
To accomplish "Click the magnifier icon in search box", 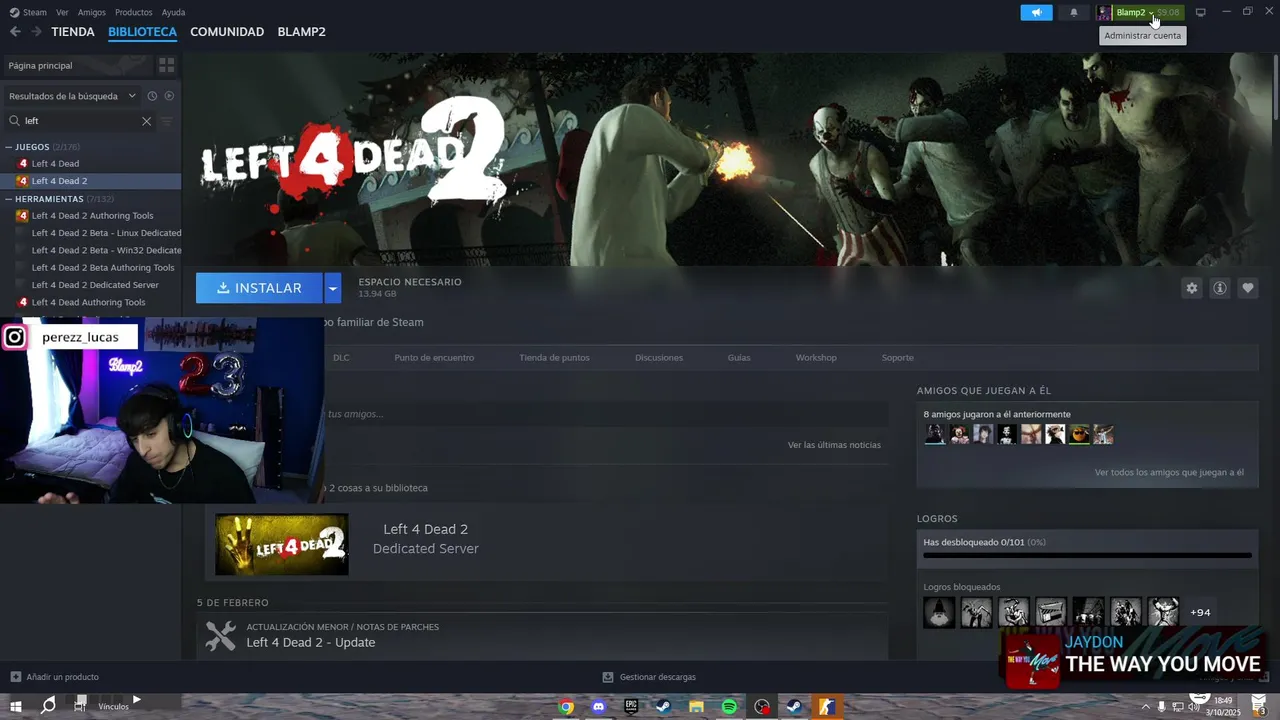I will (15, 121).
